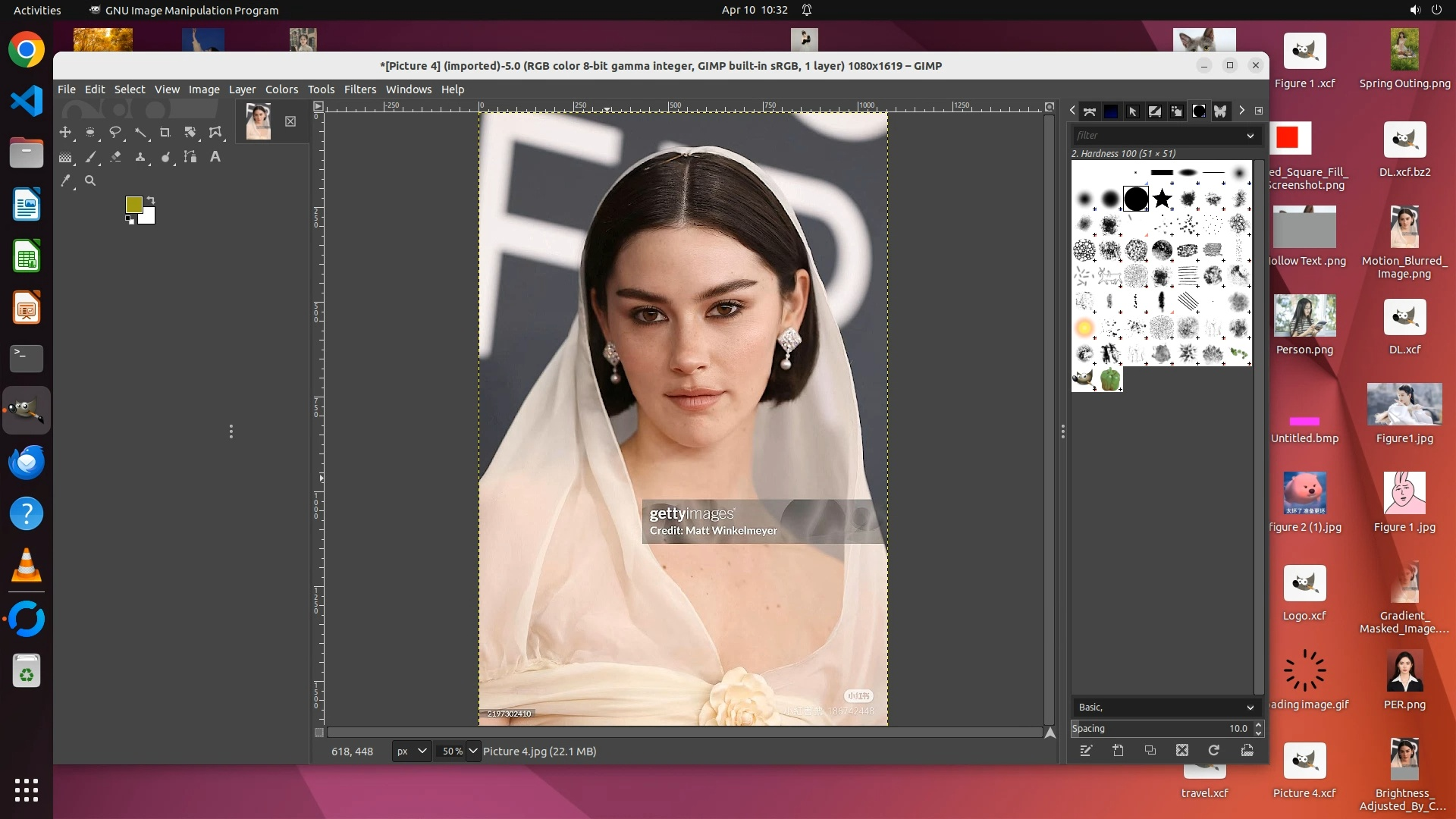Select the Text tool
1456x819 pixels.
click(x=215, y=157)
